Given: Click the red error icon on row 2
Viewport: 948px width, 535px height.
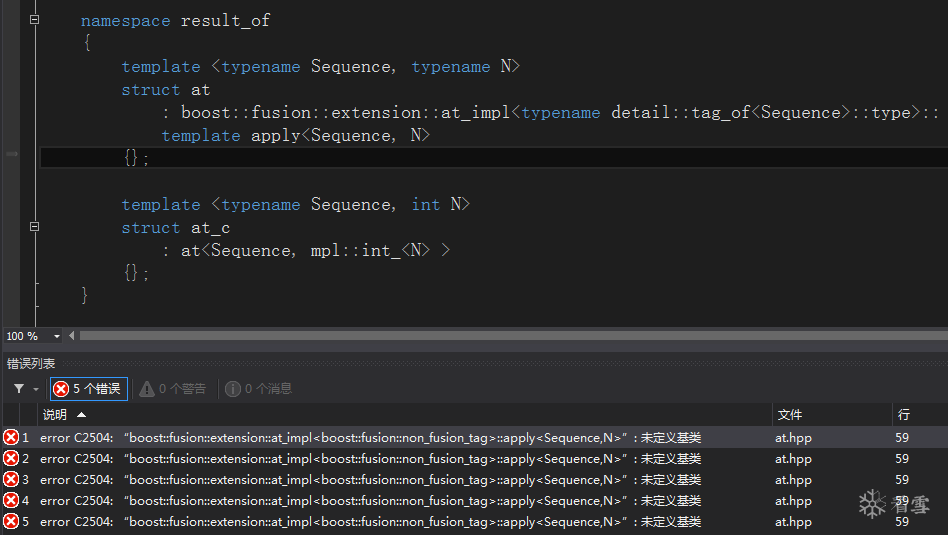Looking at the screenshot, I should point(11,459).
